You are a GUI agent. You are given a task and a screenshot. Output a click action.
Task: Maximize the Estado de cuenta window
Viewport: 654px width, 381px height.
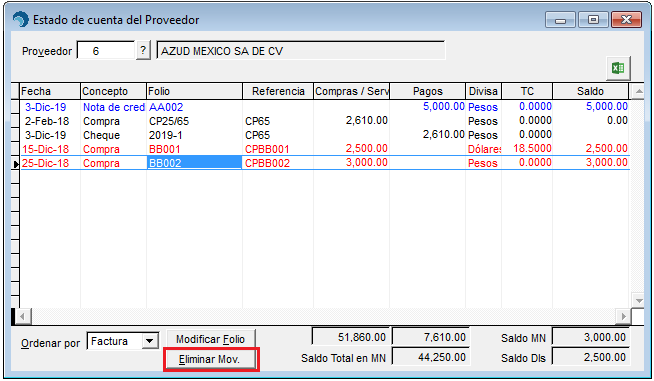pos(593,20)
